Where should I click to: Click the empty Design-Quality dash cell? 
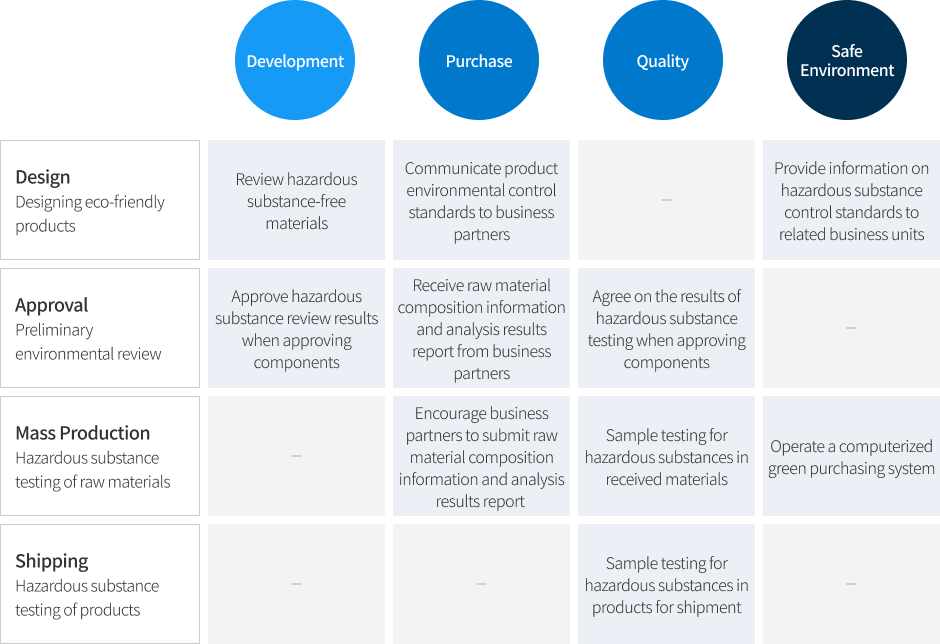coord(667,200)
